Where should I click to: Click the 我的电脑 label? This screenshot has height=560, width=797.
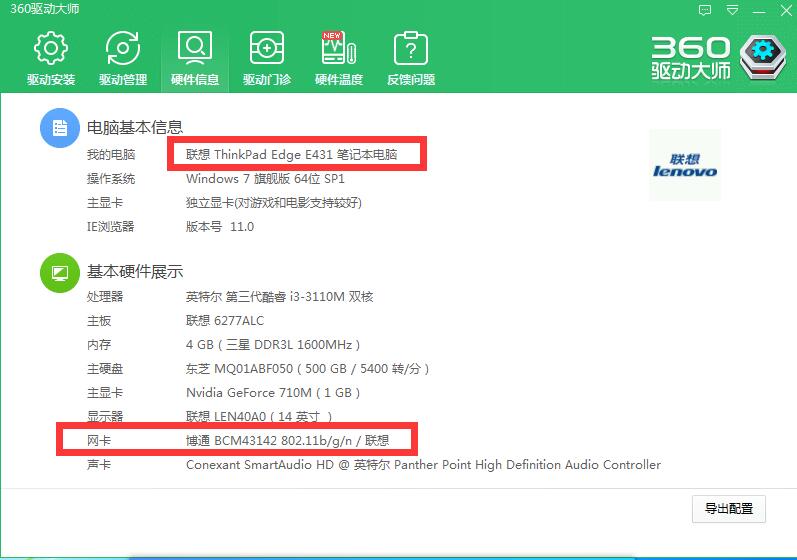click(x=111, y=154)
